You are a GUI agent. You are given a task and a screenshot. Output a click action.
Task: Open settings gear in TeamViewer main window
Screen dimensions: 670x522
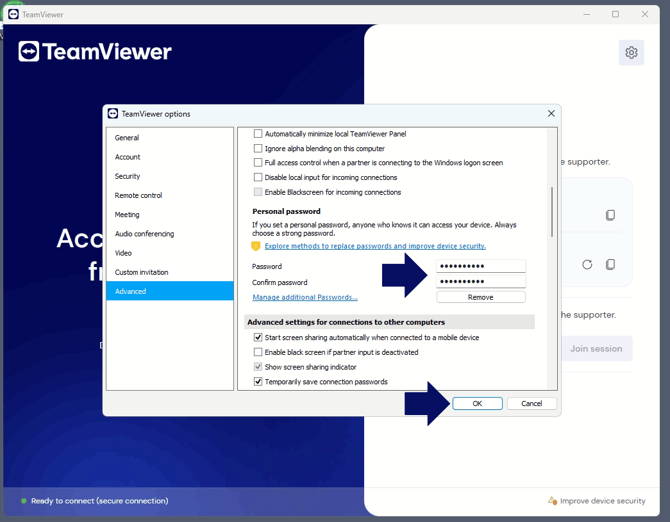(x=631, y=53)
